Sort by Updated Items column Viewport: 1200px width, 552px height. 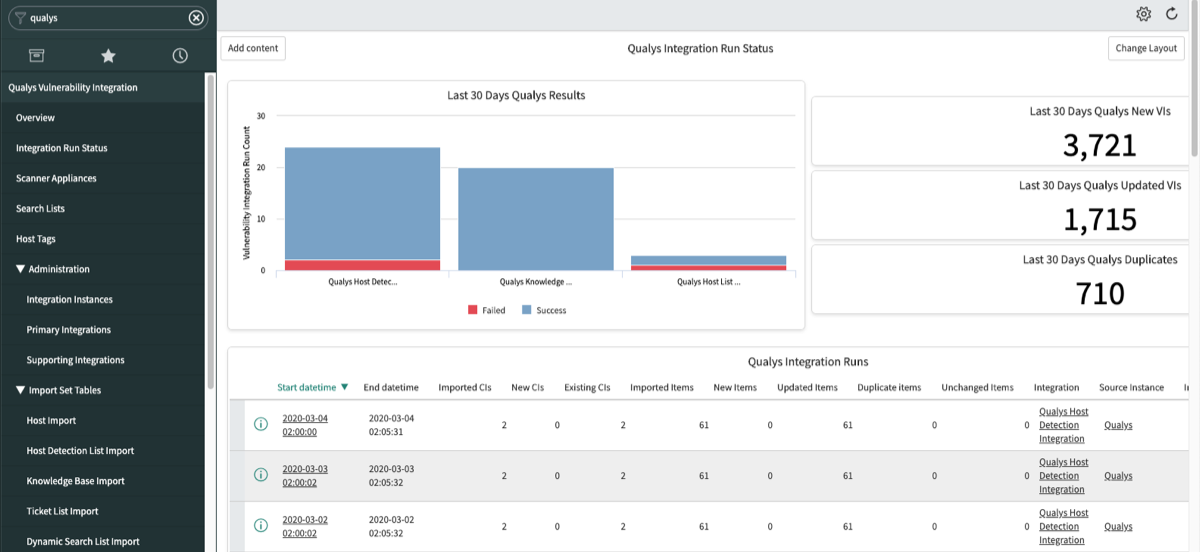click(807, 387)
